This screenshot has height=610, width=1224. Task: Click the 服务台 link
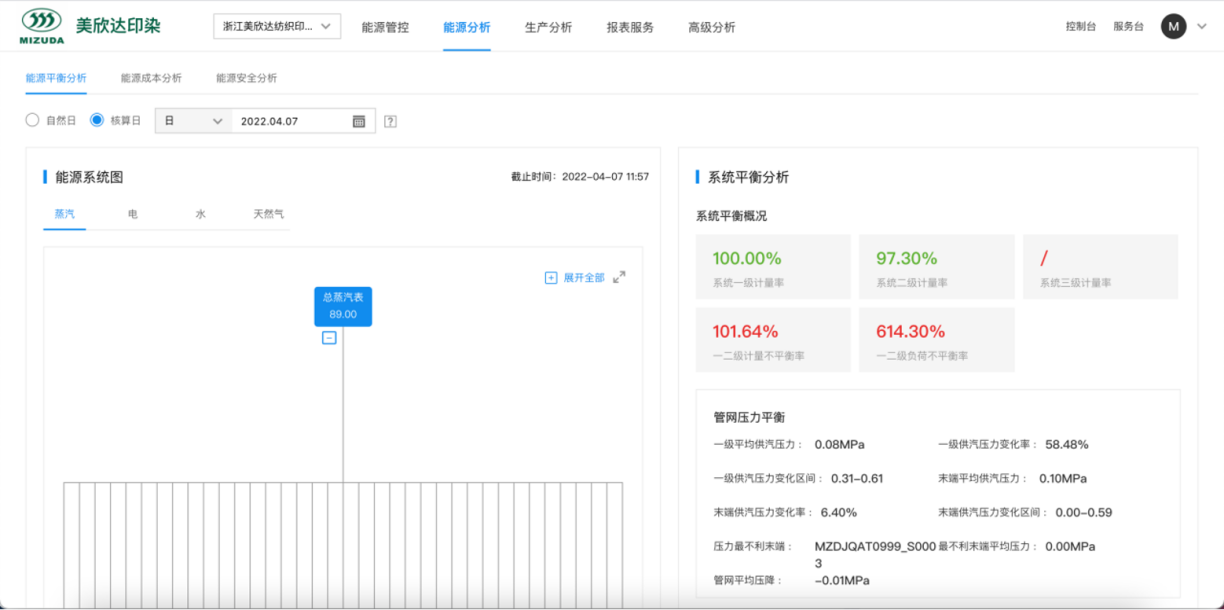tap(1128, 27)
